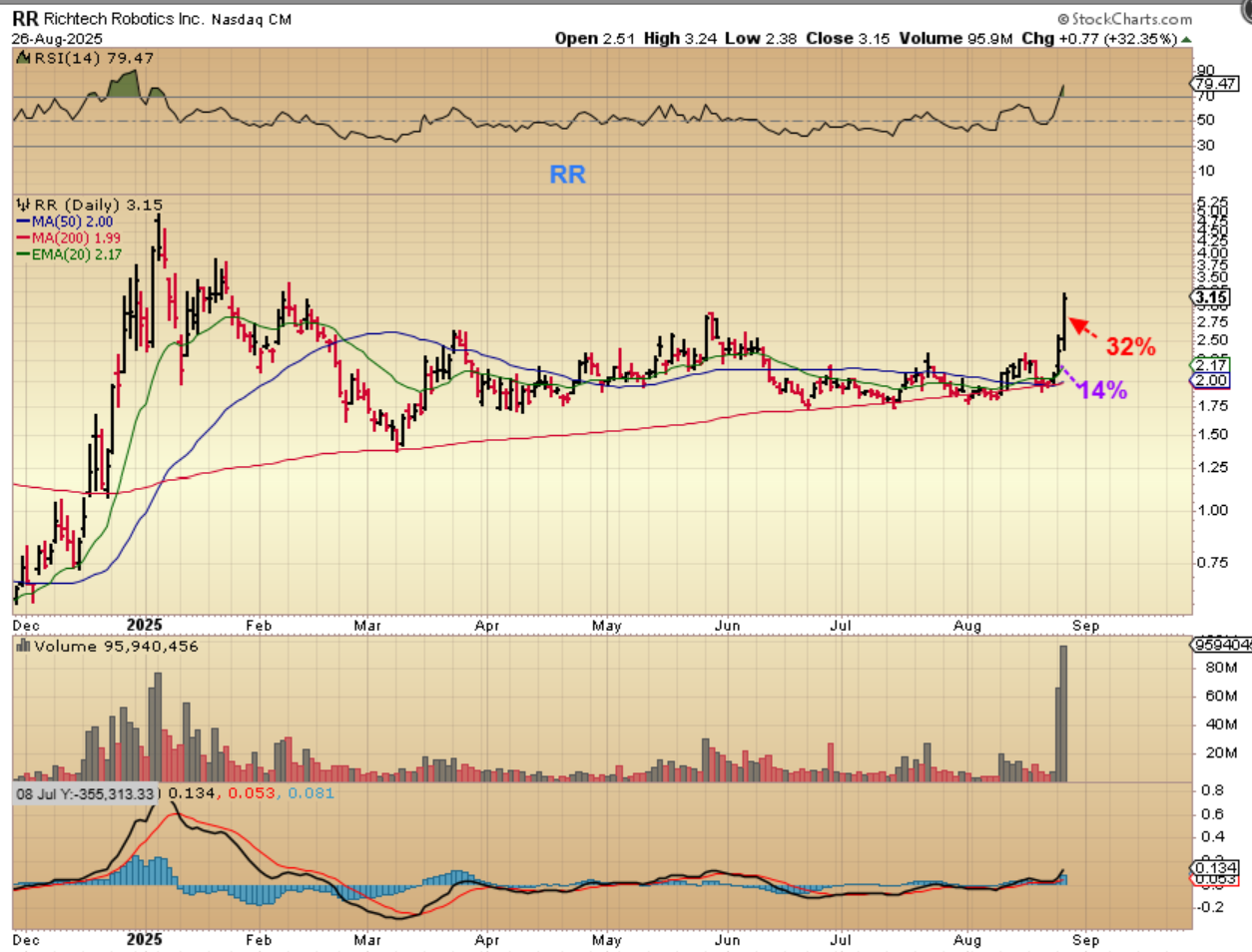
Task: Click the bold 2025 label under the price chart
Action: coord(145,625)
